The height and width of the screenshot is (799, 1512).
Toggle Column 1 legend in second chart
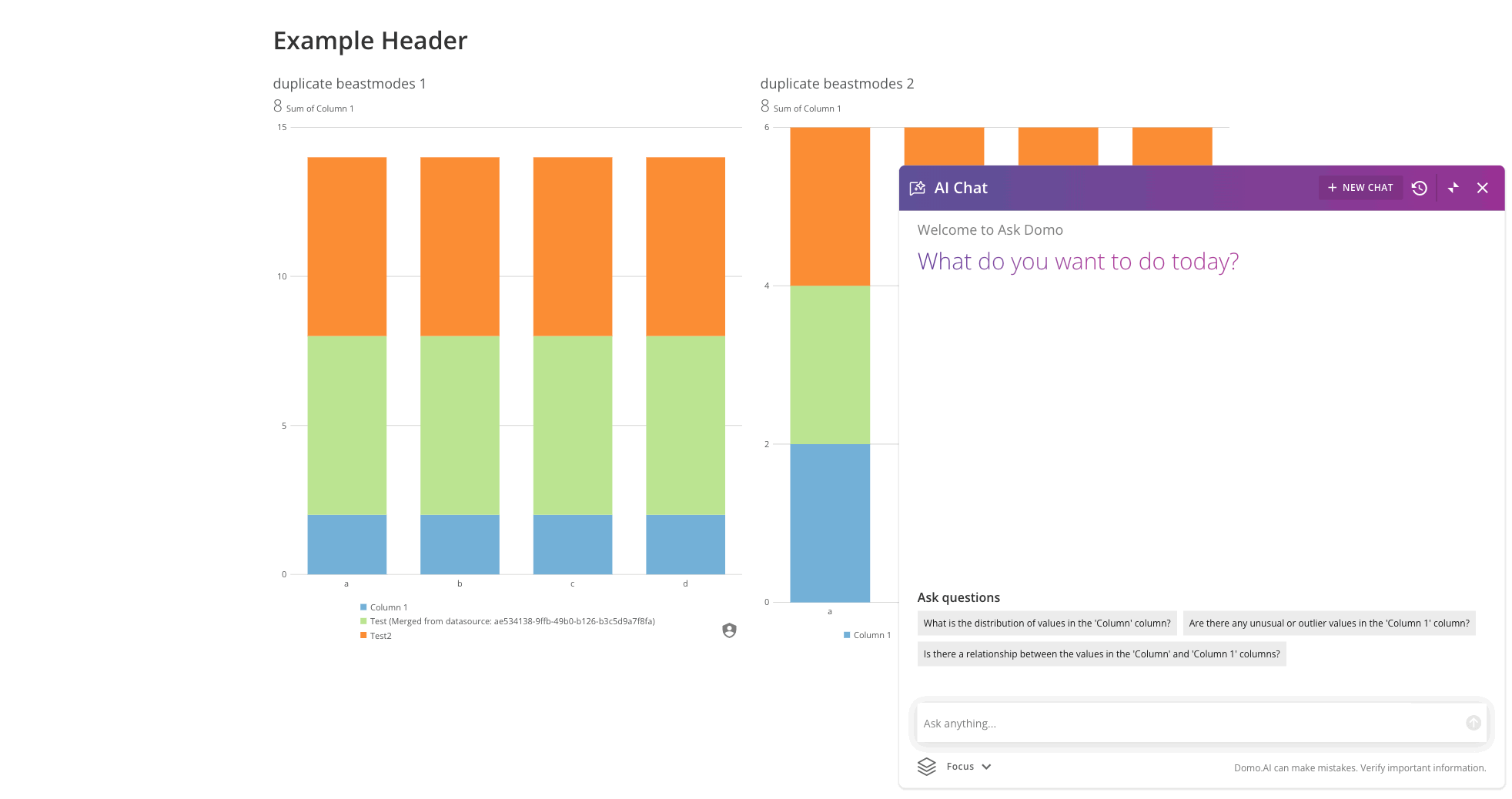coord(871,635)
